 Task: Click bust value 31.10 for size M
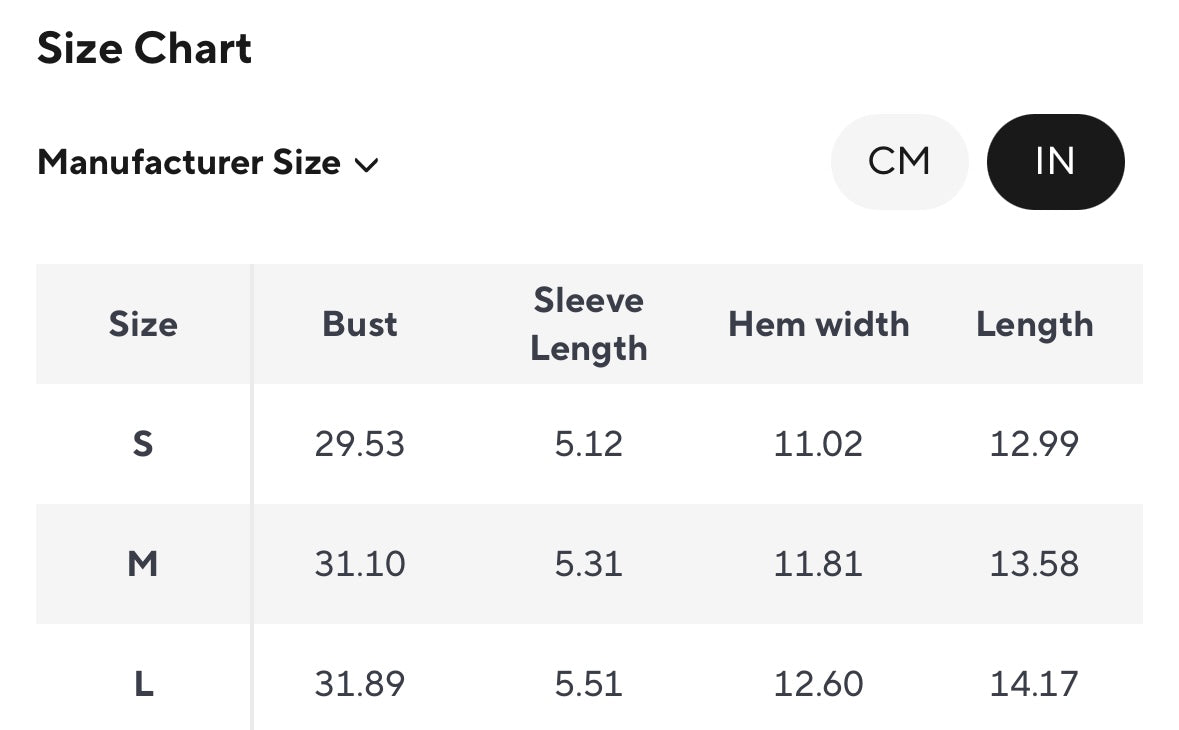[x=360, y=564]
